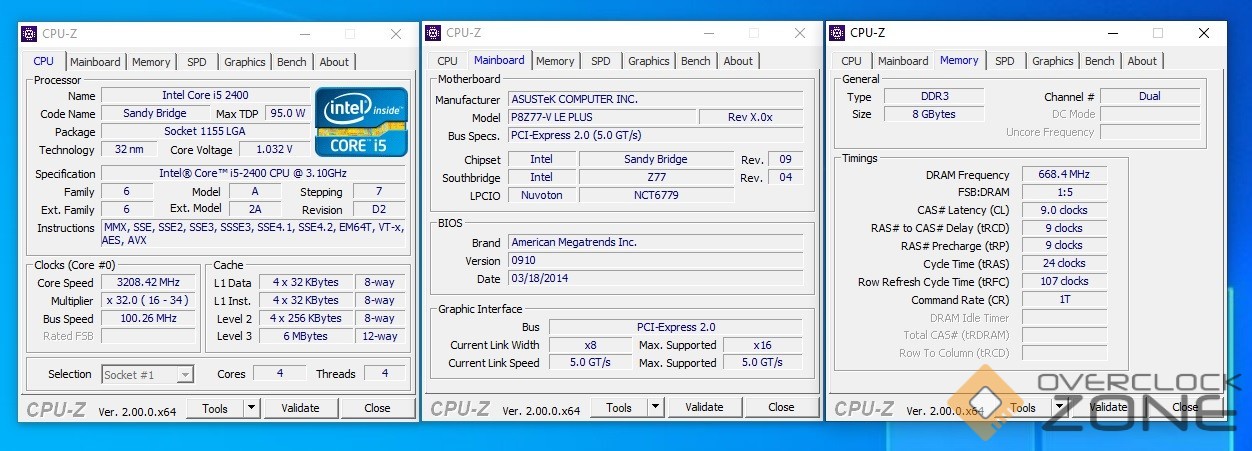Minimize the first CPU-Z window
Viewport: 1252px width, 451px height.
(304, 33)
